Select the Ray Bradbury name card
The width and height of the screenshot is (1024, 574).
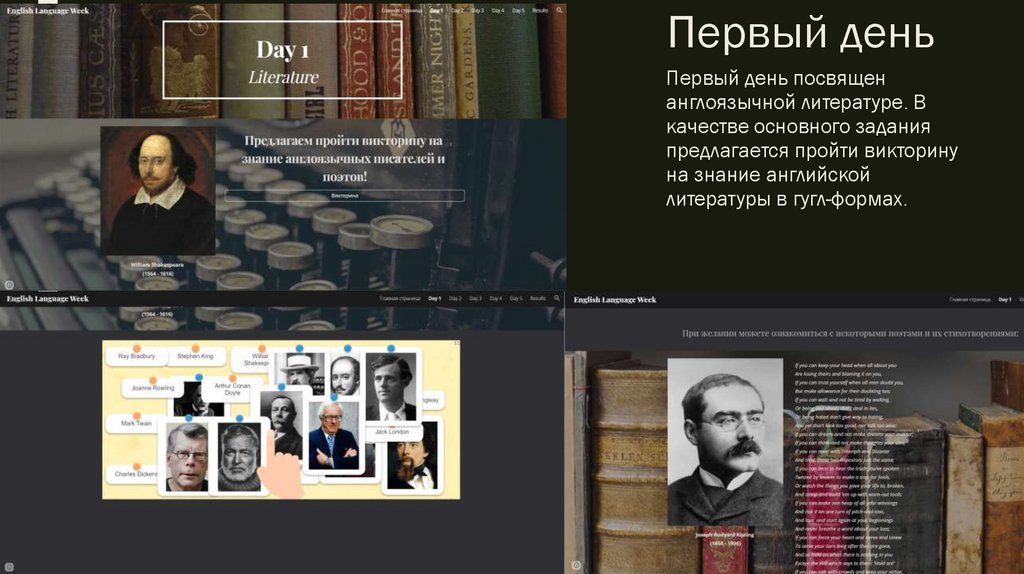coord(137,357)
